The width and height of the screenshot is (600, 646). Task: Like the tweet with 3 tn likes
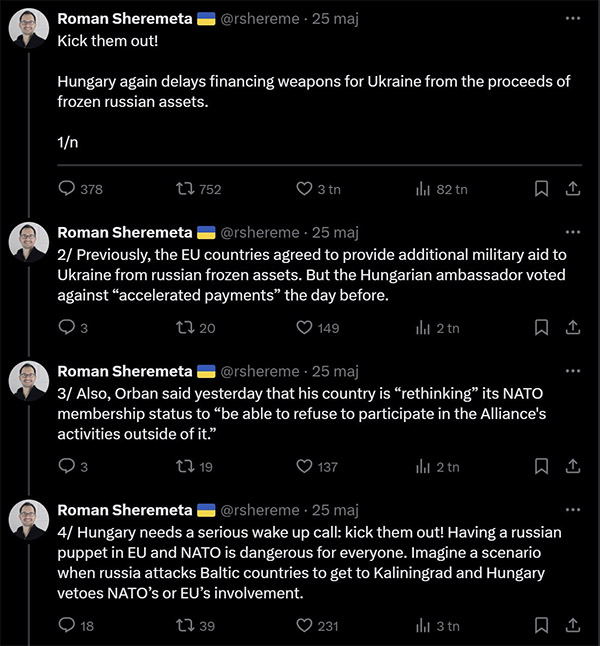click(304, 189)
